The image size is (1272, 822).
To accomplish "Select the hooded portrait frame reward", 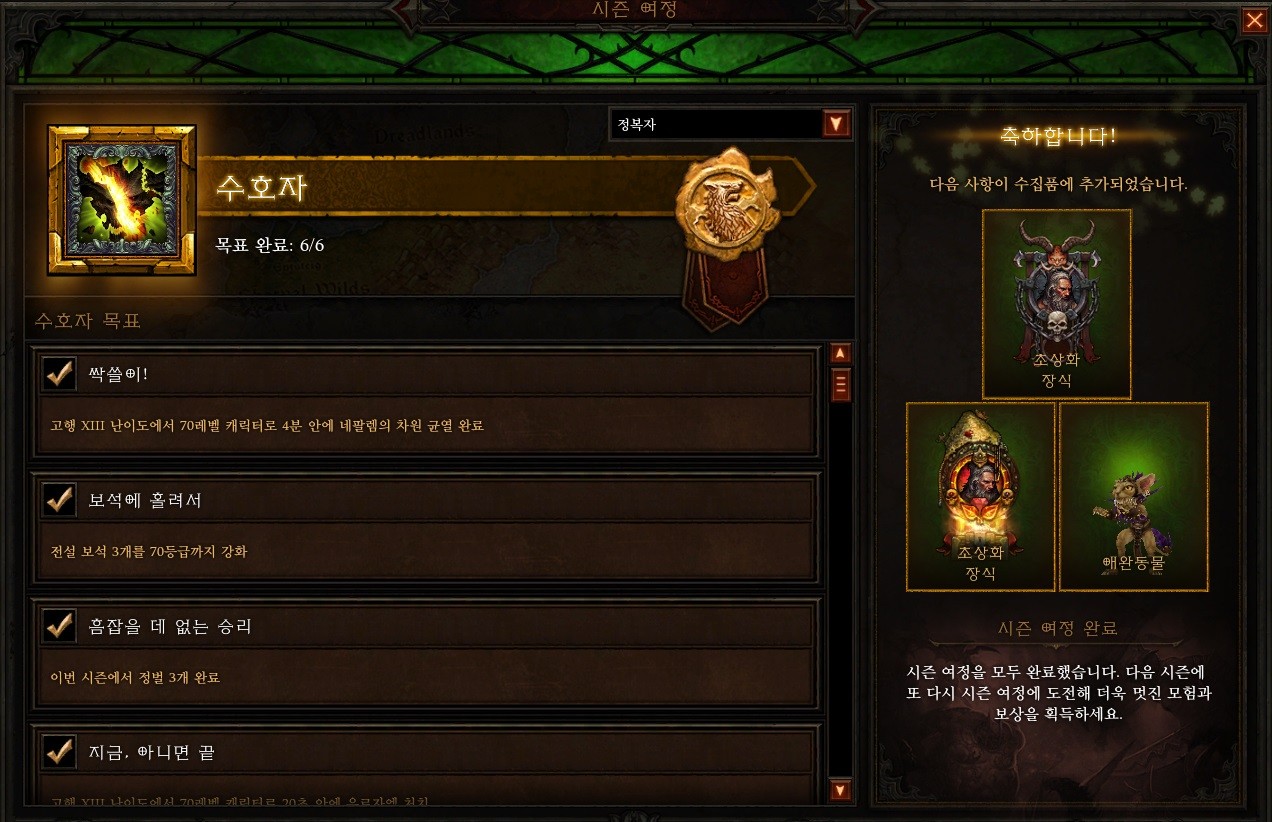I will [981, 496].
